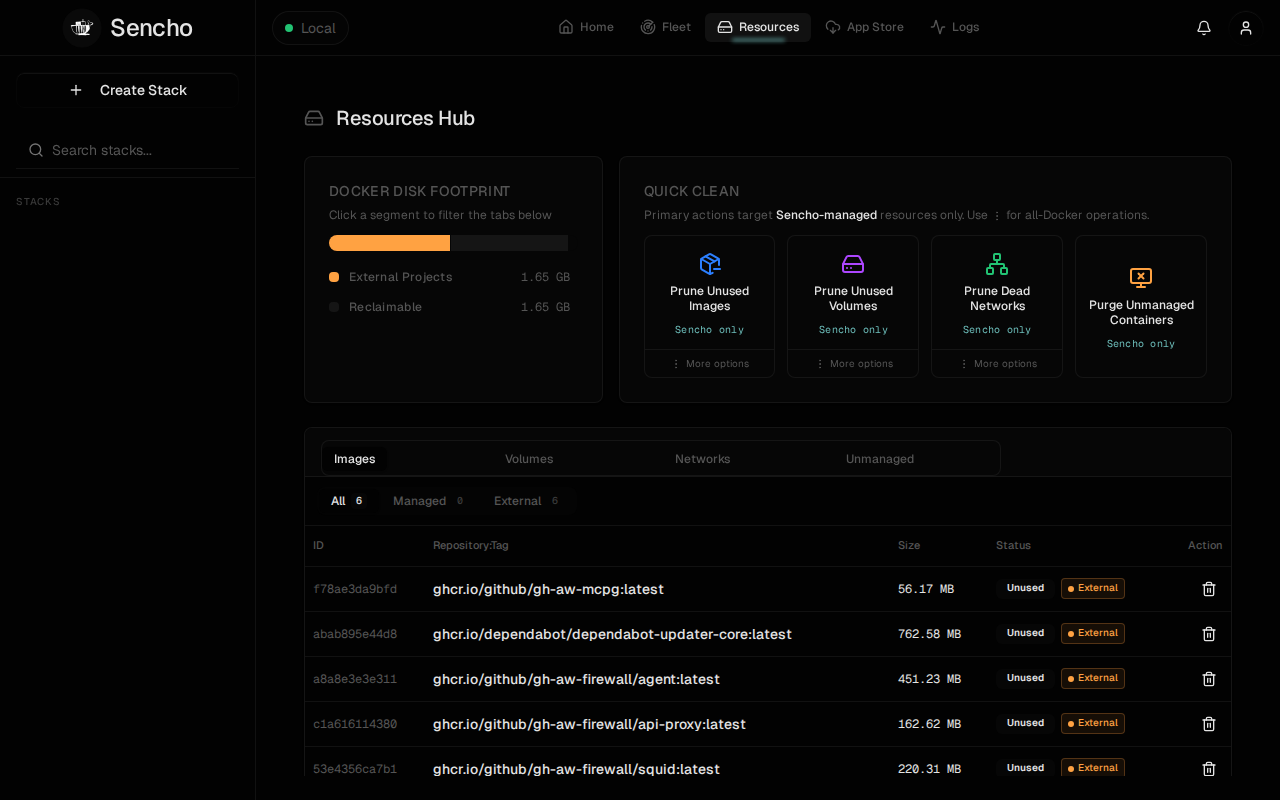Click the Reclaimable legend swatch

334,307
